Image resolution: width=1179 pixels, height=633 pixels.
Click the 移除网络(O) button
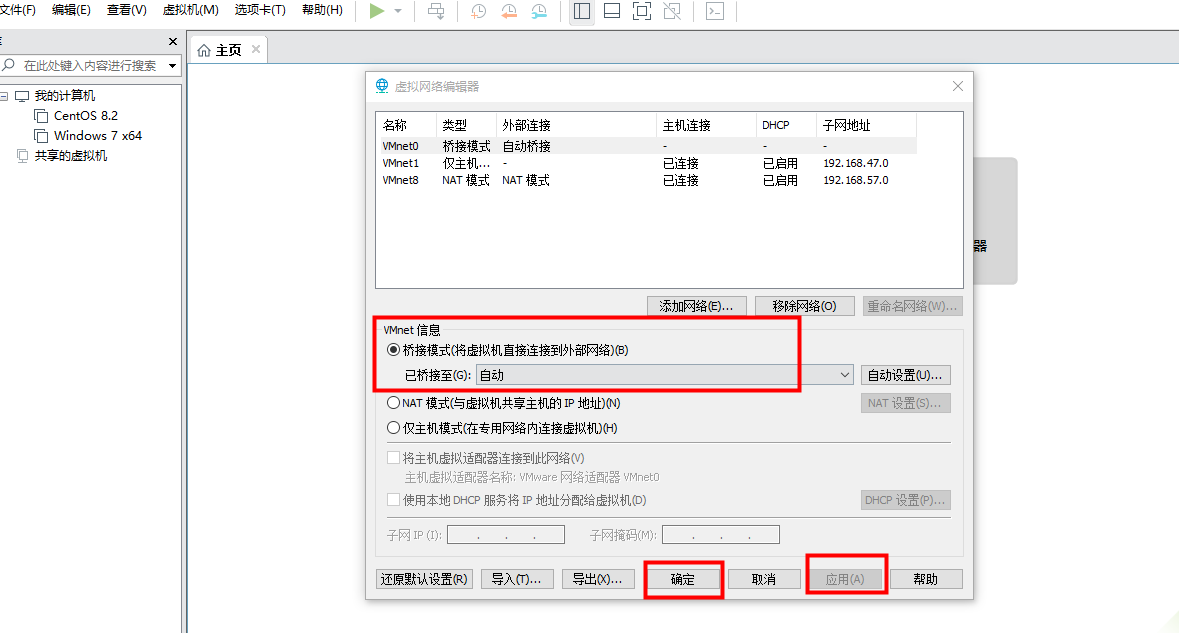point(805,306)
